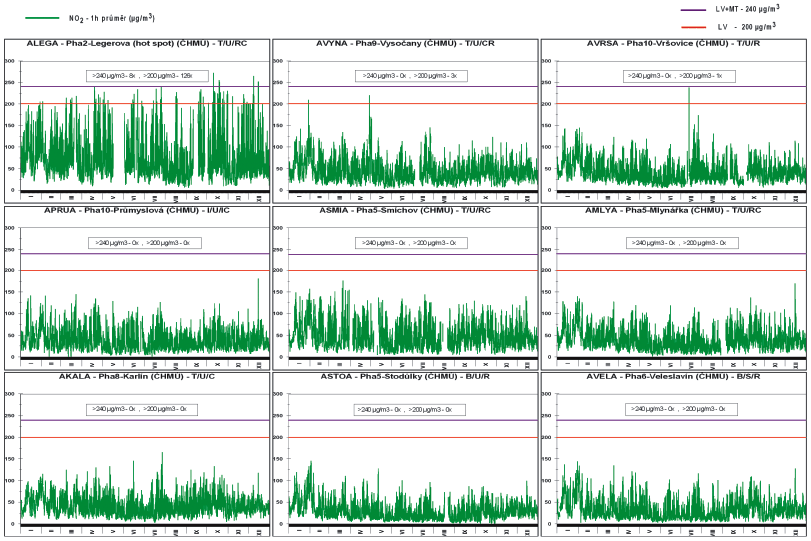Select the exceedance count box in AKALA chart
Screen dimensions: 811x541
142,409
